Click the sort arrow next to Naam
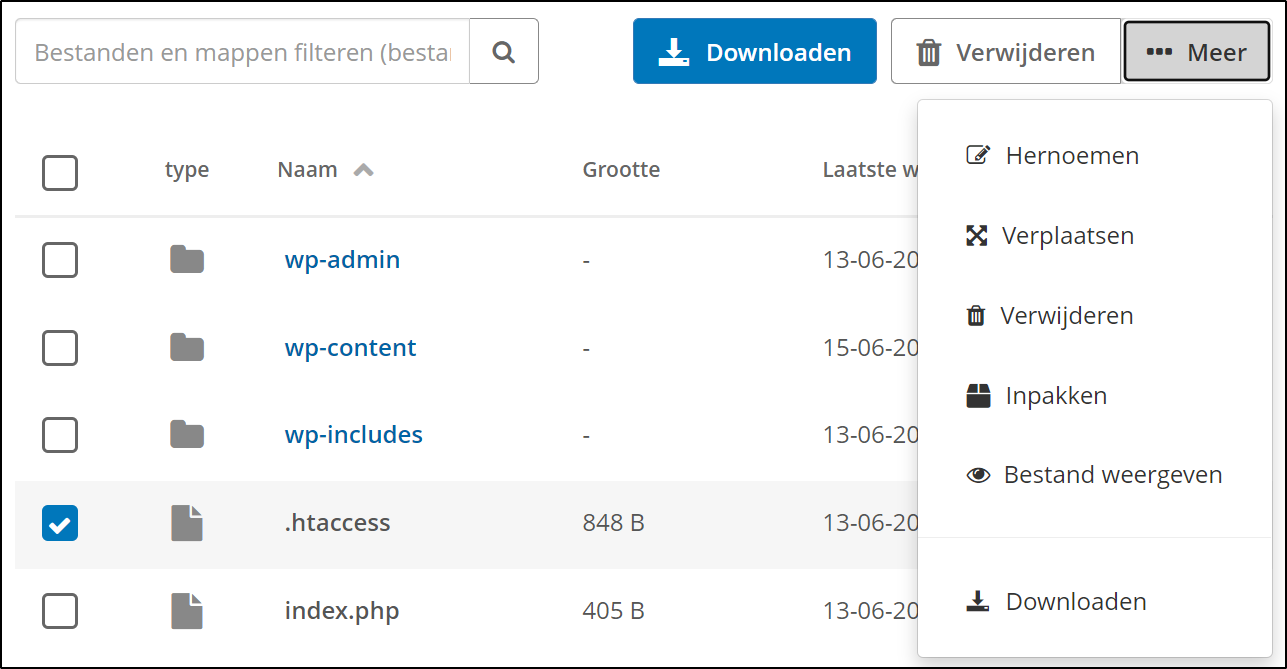Image resolution: width=1287 pixels, height=669 pixels. coord(363,169)
